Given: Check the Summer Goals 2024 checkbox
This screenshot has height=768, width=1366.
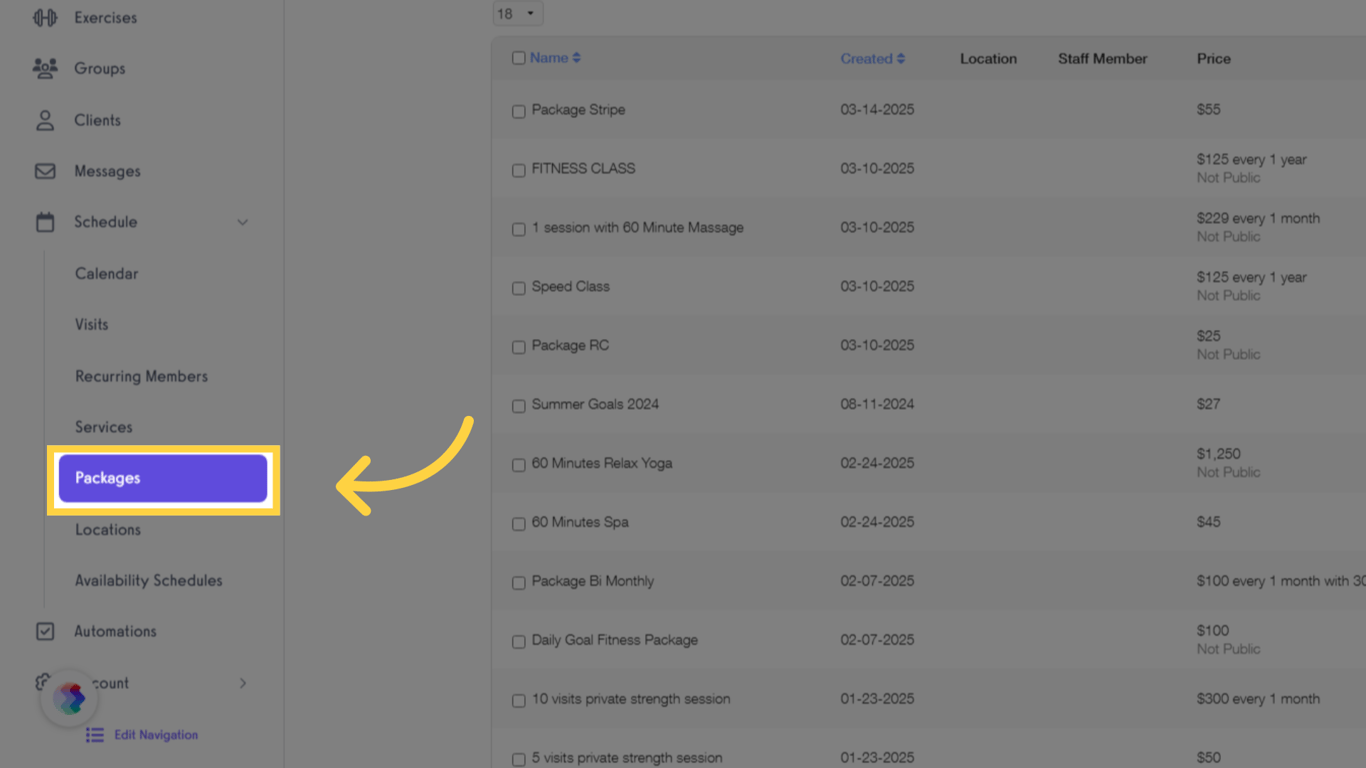Looking at the screenshot, I should [x=518, y=406].
